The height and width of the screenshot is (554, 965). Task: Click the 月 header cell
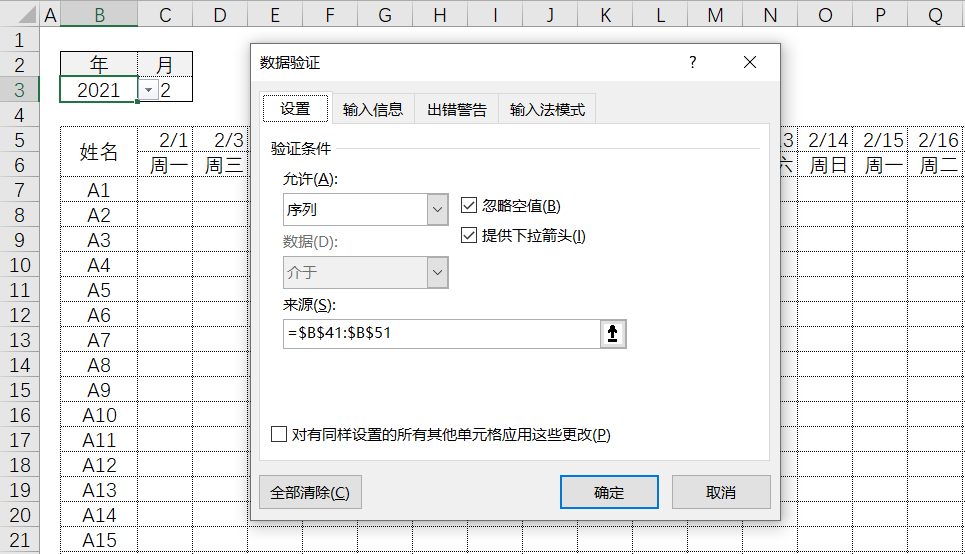tap(165, 64)
